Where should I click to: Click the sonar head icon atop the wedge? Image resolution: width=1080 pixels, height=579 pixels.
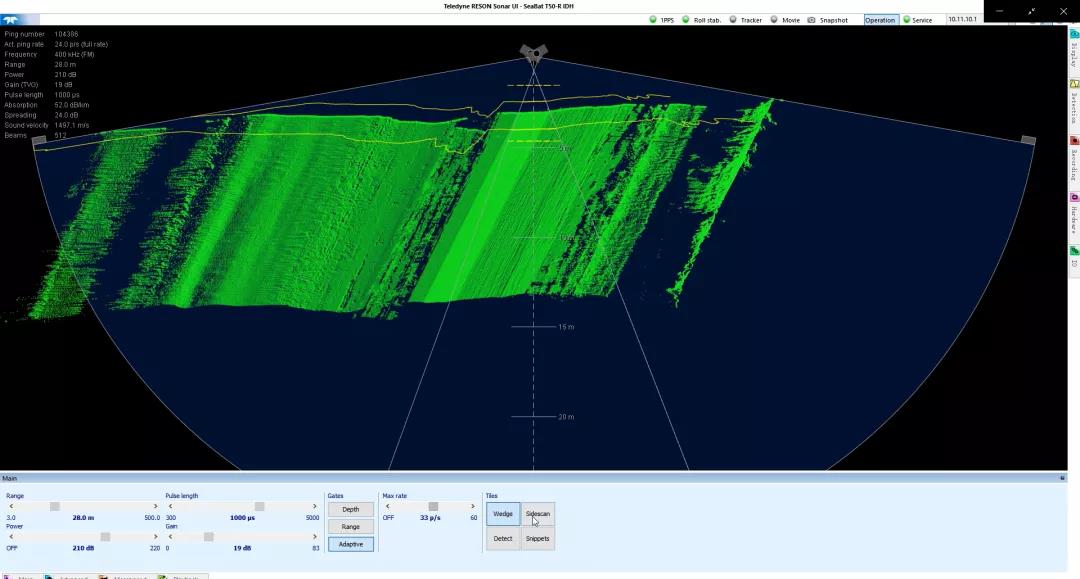533,53
